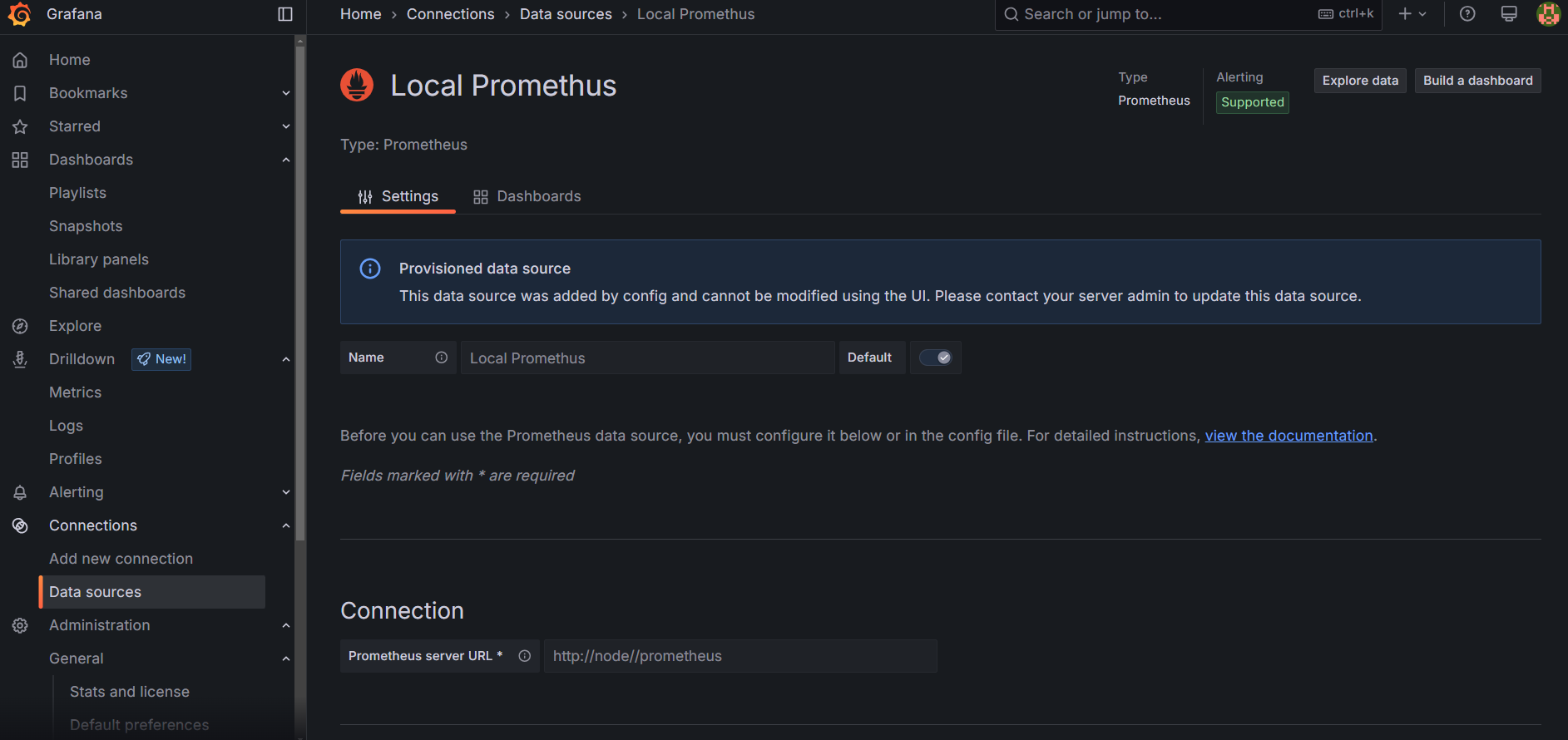The width and height of the screenshot is (1568, 740).
Task: Collapse the Dashboards section chevron
Action: [285, 160]
